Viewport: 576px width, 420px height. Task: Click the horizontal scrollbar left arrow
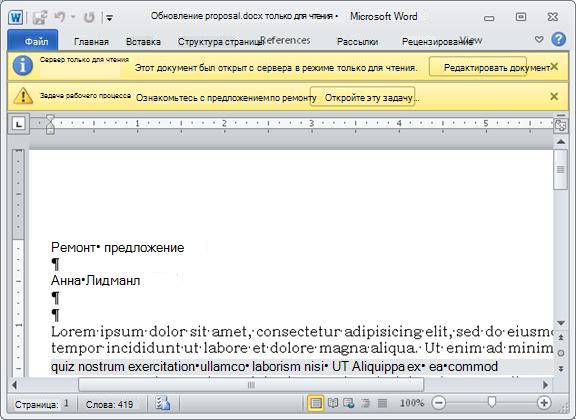point(14,385)
